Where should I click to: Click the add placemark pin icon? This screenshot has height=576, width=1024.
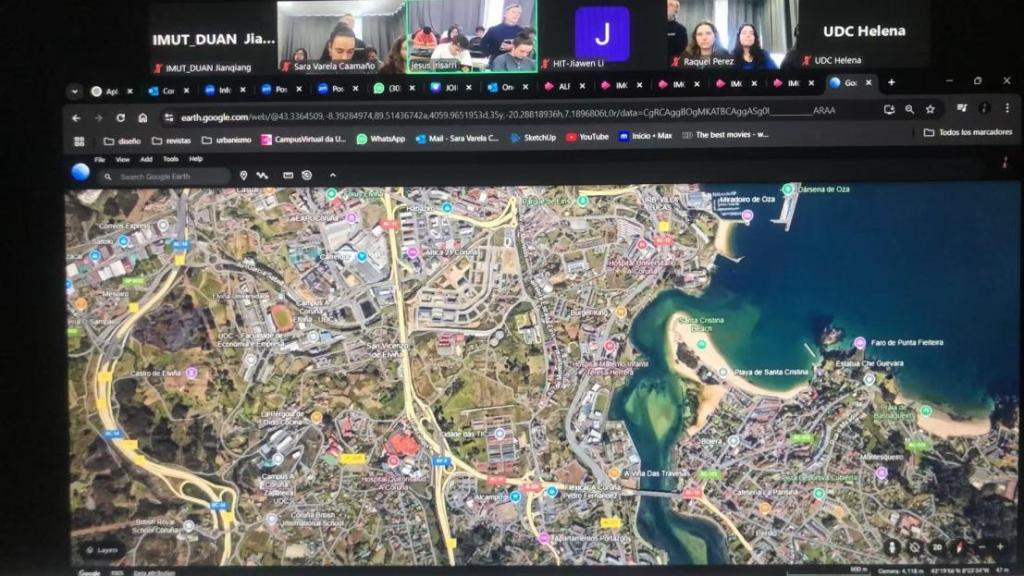(243, 176)
